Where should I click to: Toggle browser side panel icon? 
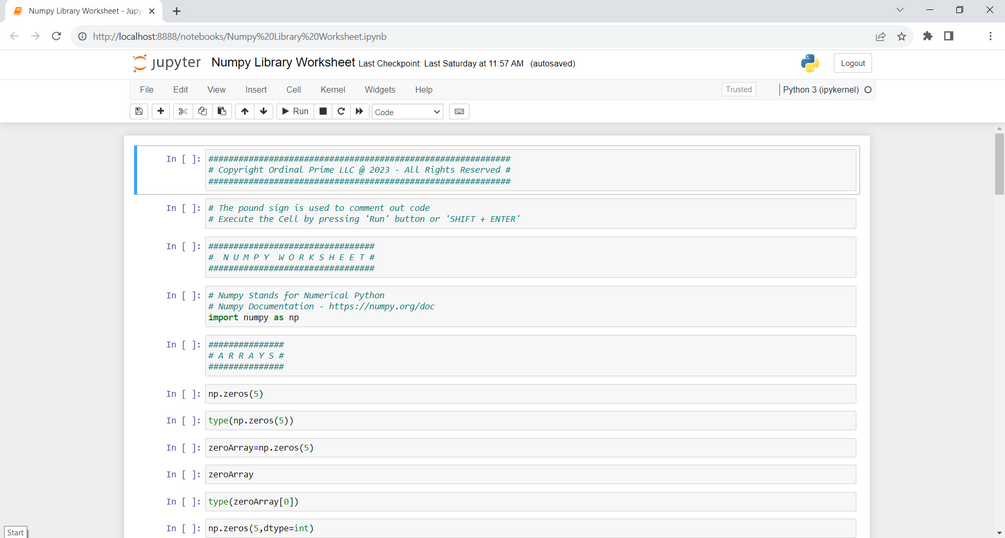949,37
